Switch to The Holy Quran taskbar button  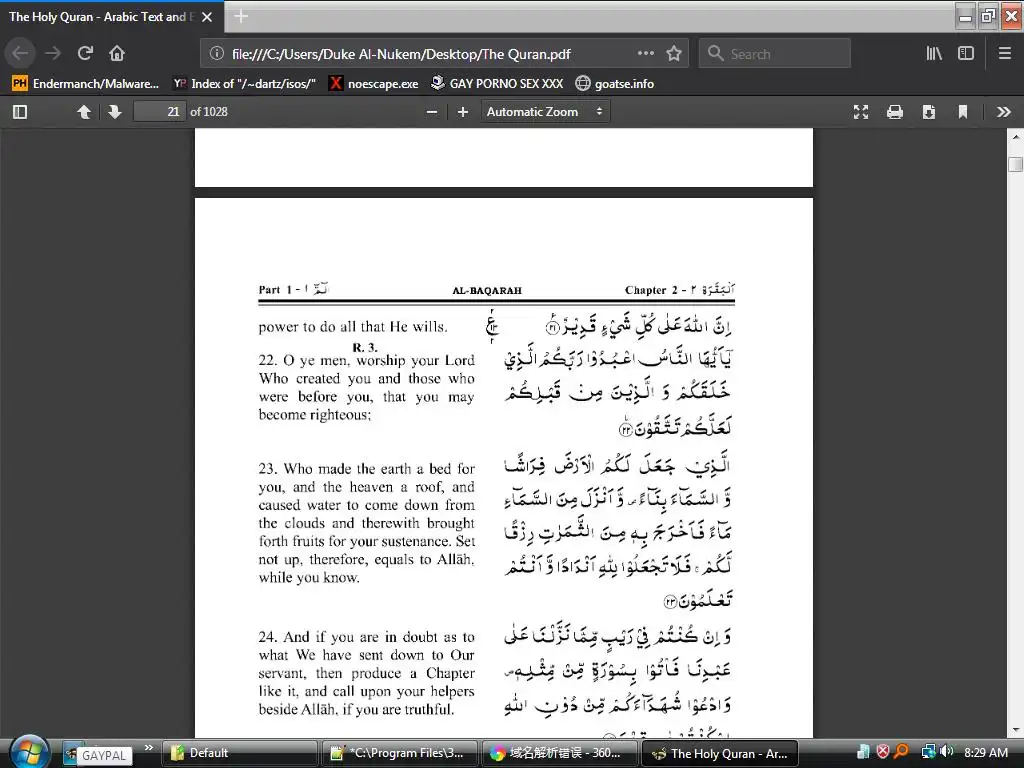(720, 753)
